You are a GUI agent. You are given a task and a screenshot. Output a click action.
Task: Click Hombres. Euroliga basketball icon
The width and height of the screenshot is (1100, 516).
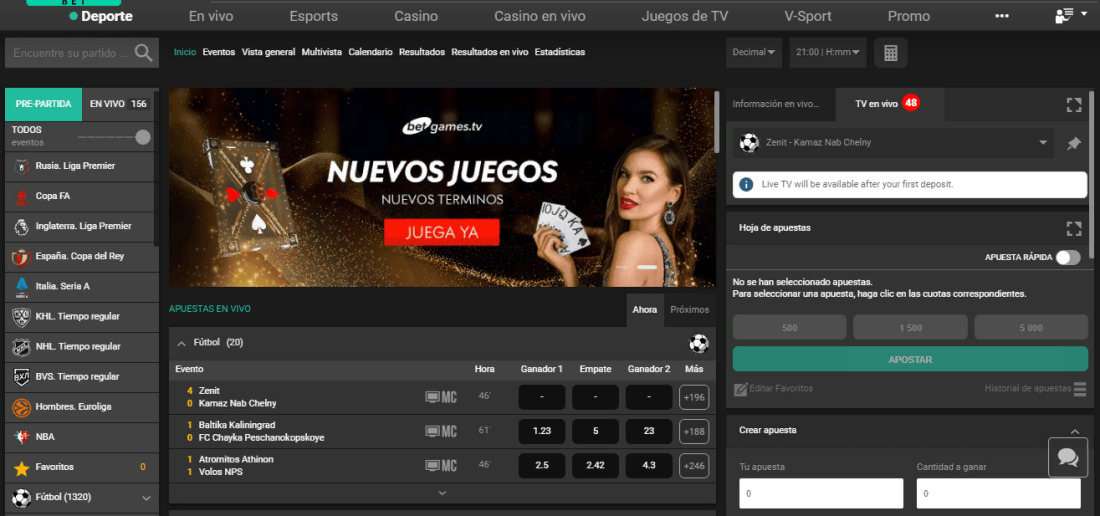22,407
